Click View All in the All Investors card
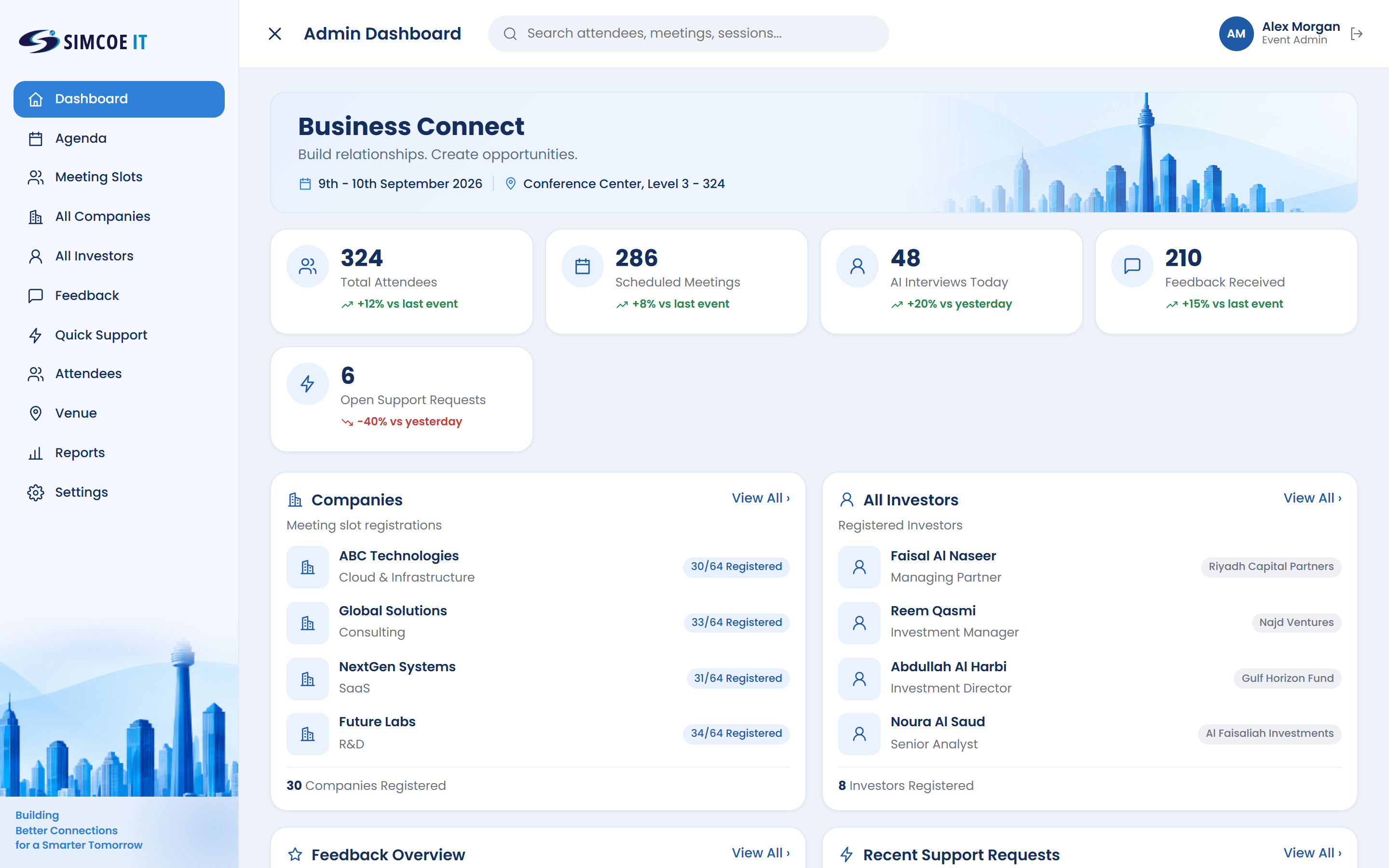This screenshot has width=1389, height=868. click(x=1312, y=498)
